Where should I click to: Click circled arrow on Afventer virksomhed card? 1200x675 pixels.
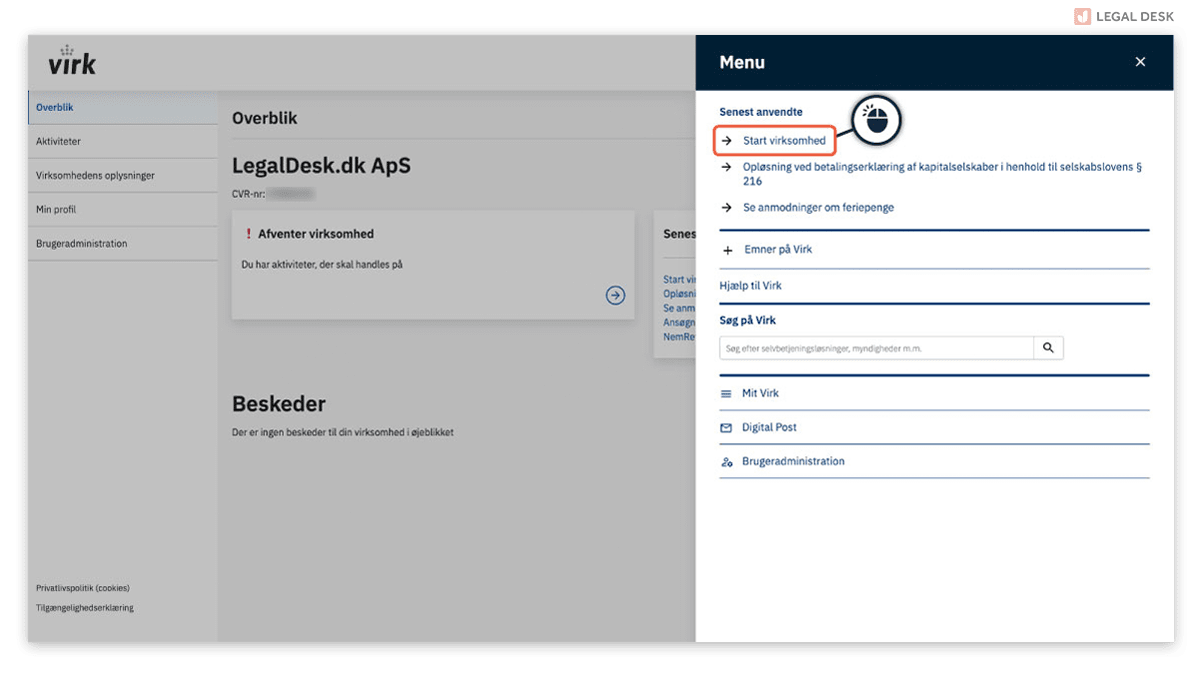coord(616,295)
